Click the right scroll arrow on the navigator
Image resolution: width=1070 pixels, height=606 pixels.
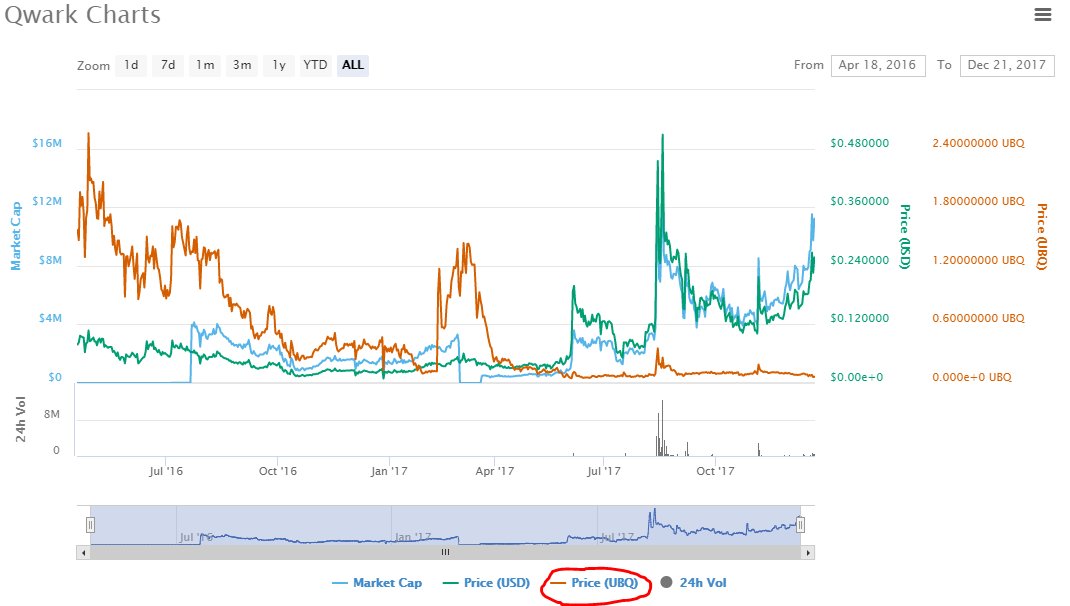[808, 552]
